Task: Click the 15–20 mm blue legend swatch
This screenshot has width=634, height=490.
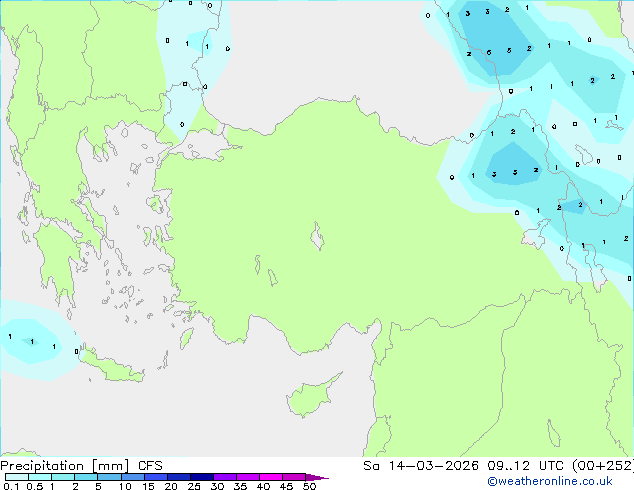Action: point(156,477)
